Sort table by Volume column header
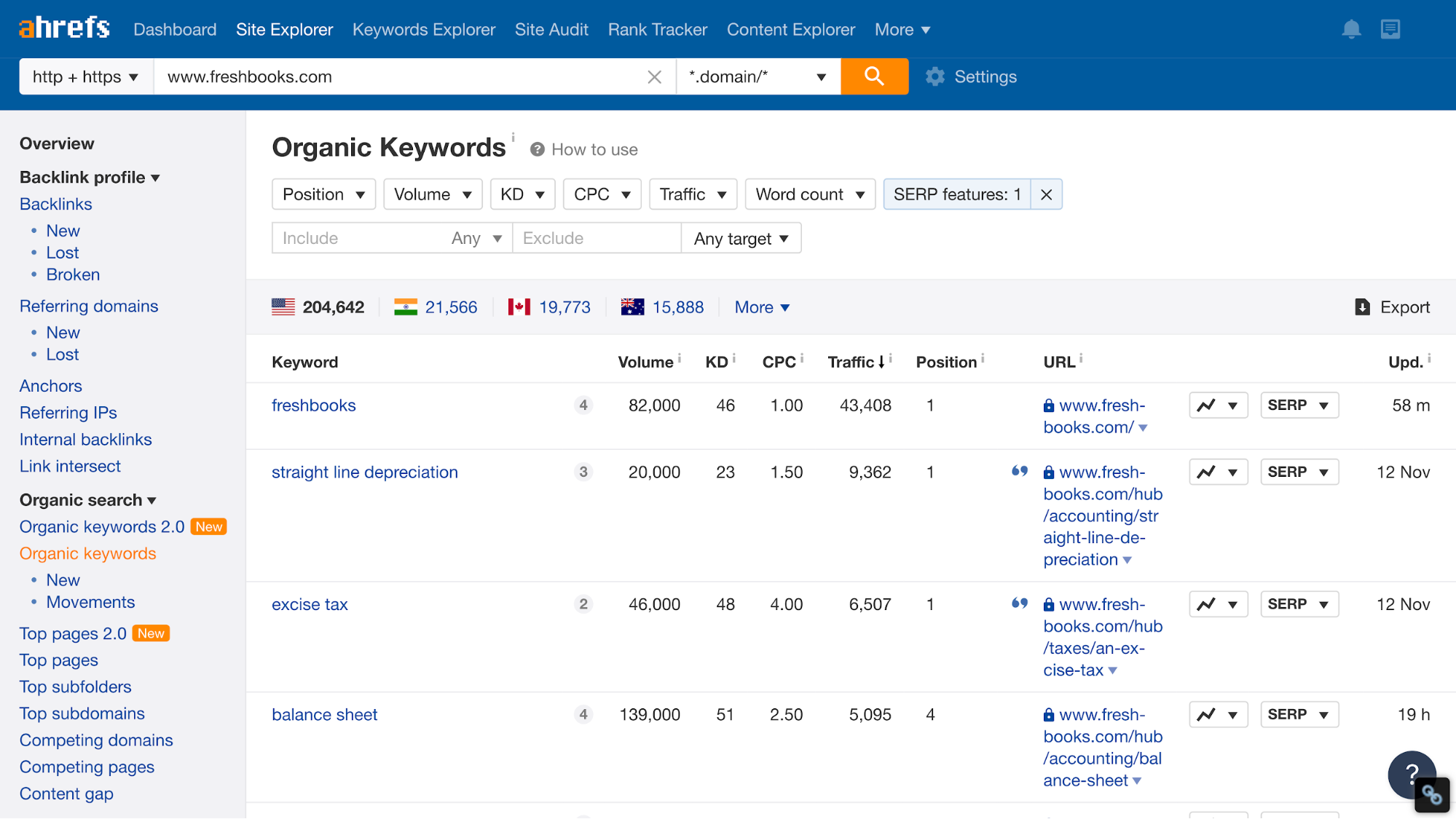 click(x=645, y=362)
